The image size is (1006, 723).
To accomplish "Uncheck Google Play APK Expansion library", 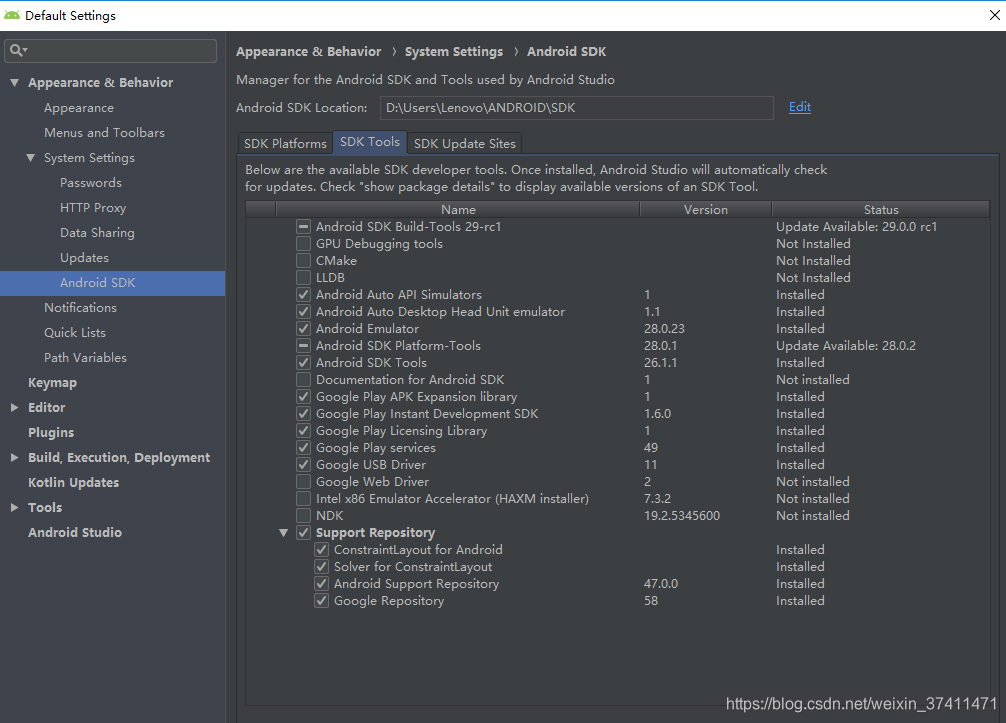I will [x=303, y=396].
